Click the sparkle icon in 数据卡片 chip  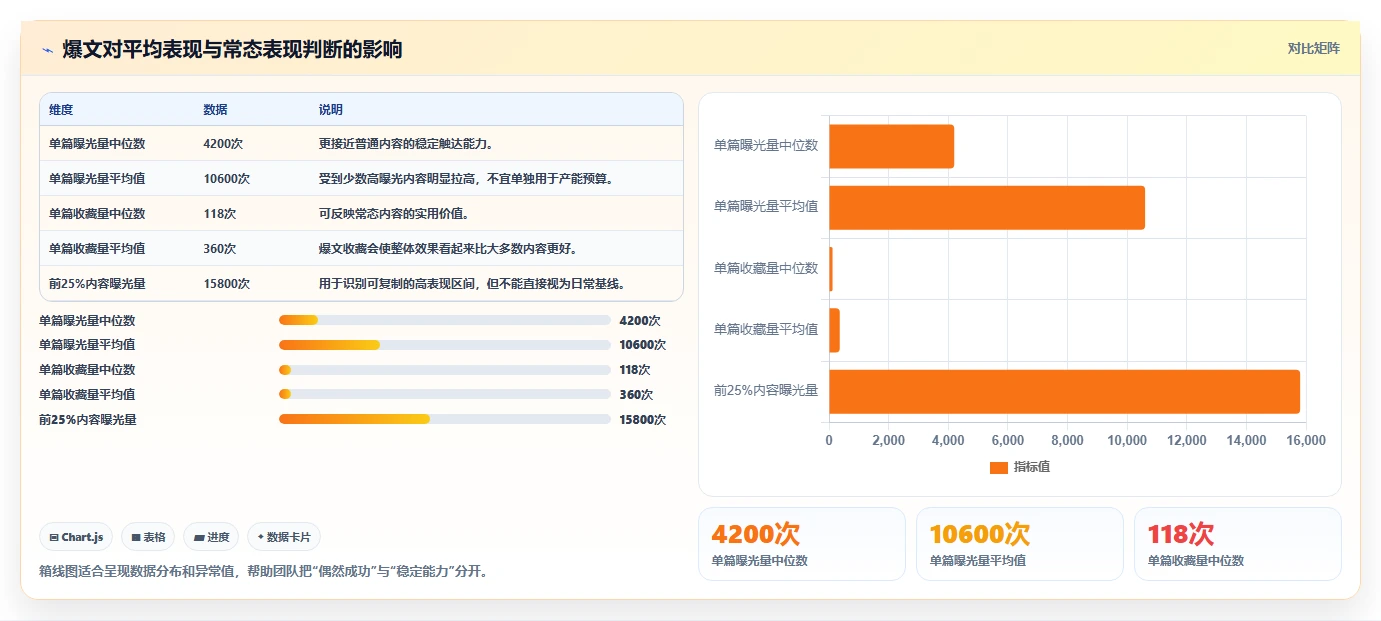[x=260, y=537]
